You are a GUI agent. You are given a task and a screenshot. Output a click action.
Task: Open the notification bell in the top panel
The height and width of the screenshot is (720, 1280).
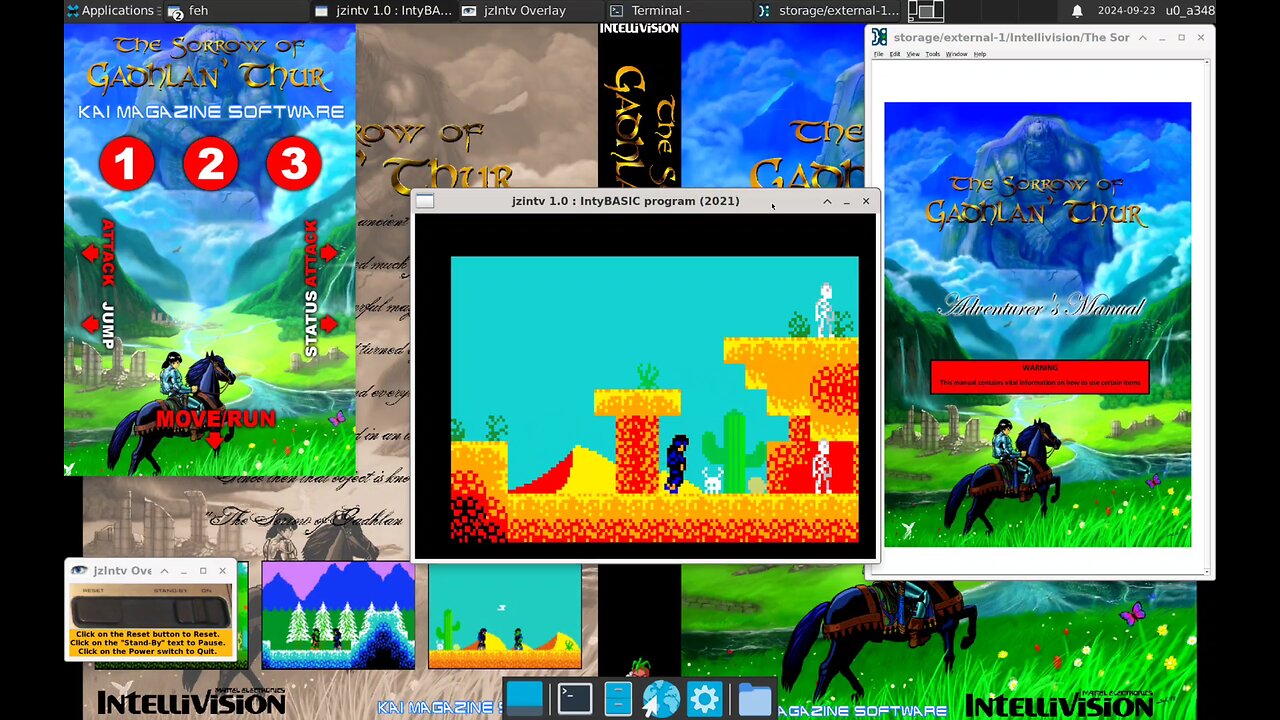point(1077,11)
